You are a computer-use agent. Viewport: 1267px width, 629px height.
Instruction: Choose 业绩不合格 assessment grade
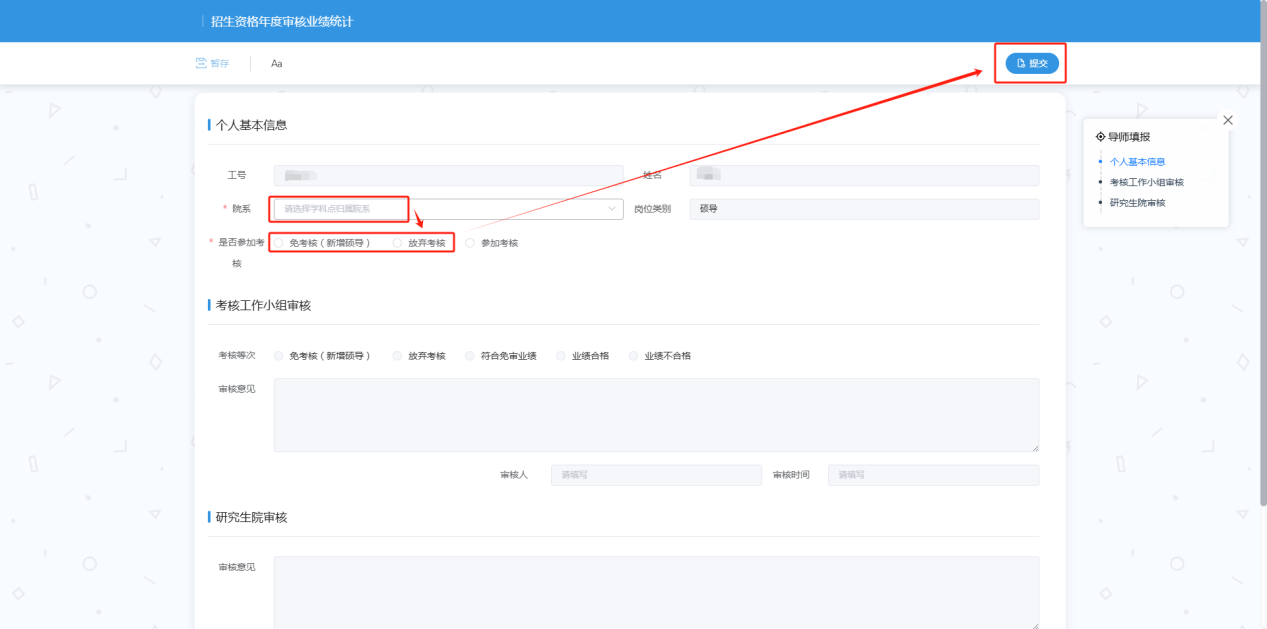634,355
